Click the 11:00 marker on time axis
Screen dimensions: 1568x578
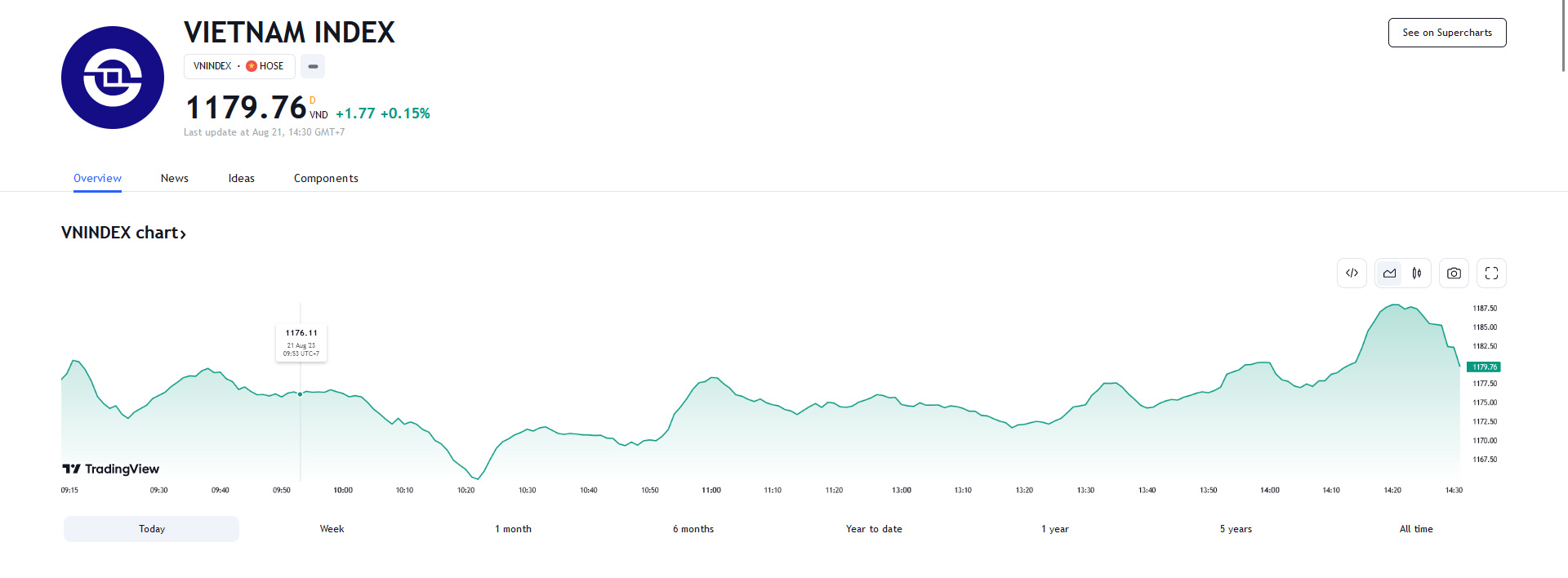[x=710, y=491]
